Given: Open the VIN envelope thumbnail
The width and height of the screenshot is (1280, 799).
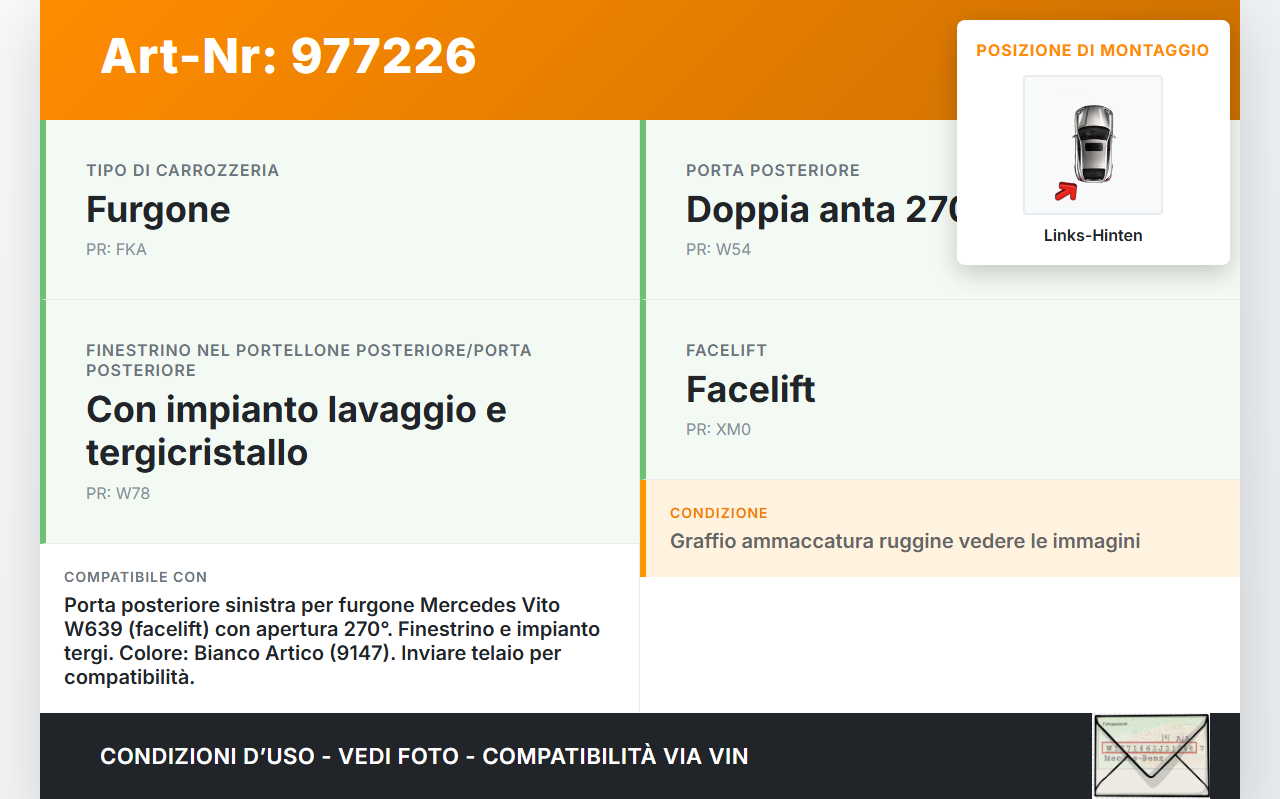Looking at the screenshot, I should pyautogui.click(x=1151, y=755).
